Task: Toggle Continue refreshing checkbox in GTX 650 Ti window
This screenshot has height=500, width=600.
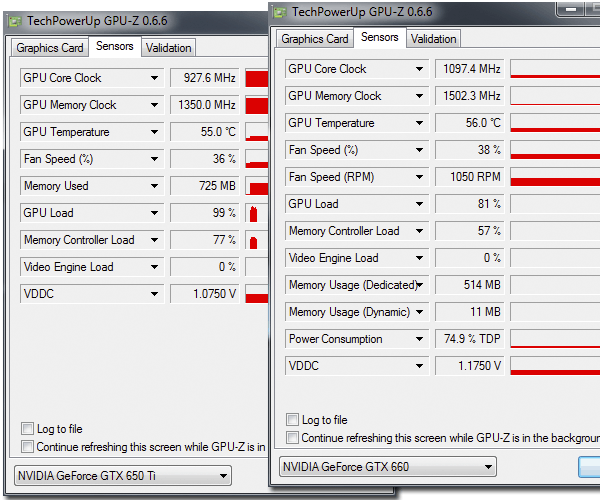Action: click(28, 446)
